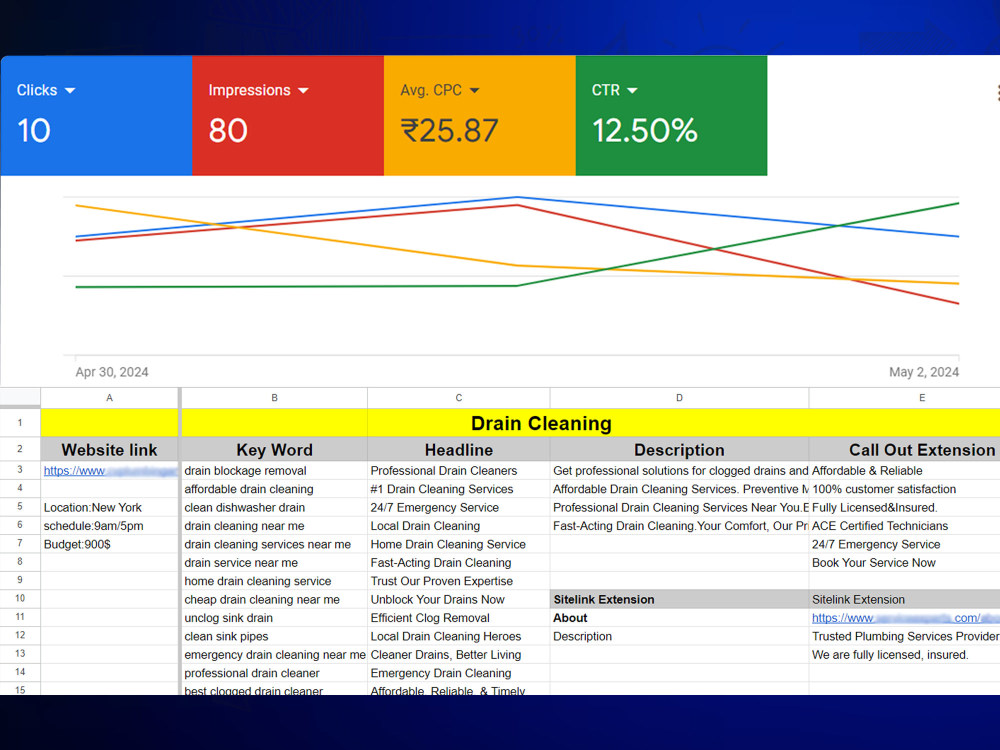1000x750 pixels.
Task: Click the Website link header cell
Action: tap(110, 450)
